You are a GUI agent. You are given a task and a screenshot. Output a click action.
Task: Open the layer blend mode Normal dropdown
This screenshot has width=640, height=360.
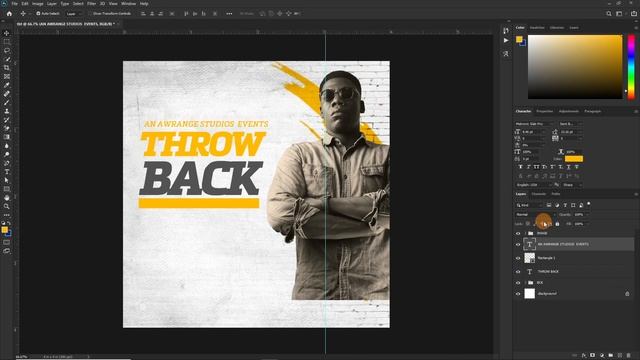click(x=535, y=214)
